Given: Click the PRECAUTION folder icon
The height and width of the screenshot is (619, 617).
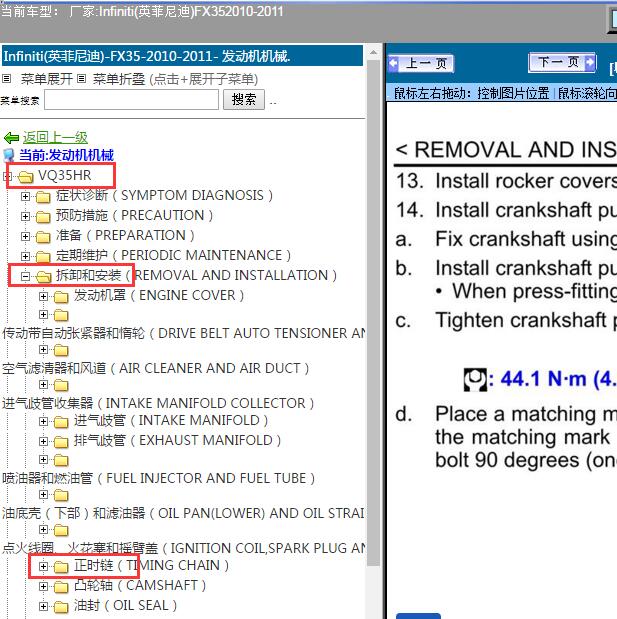Looking at the screenshot, I should coord(43,216).
